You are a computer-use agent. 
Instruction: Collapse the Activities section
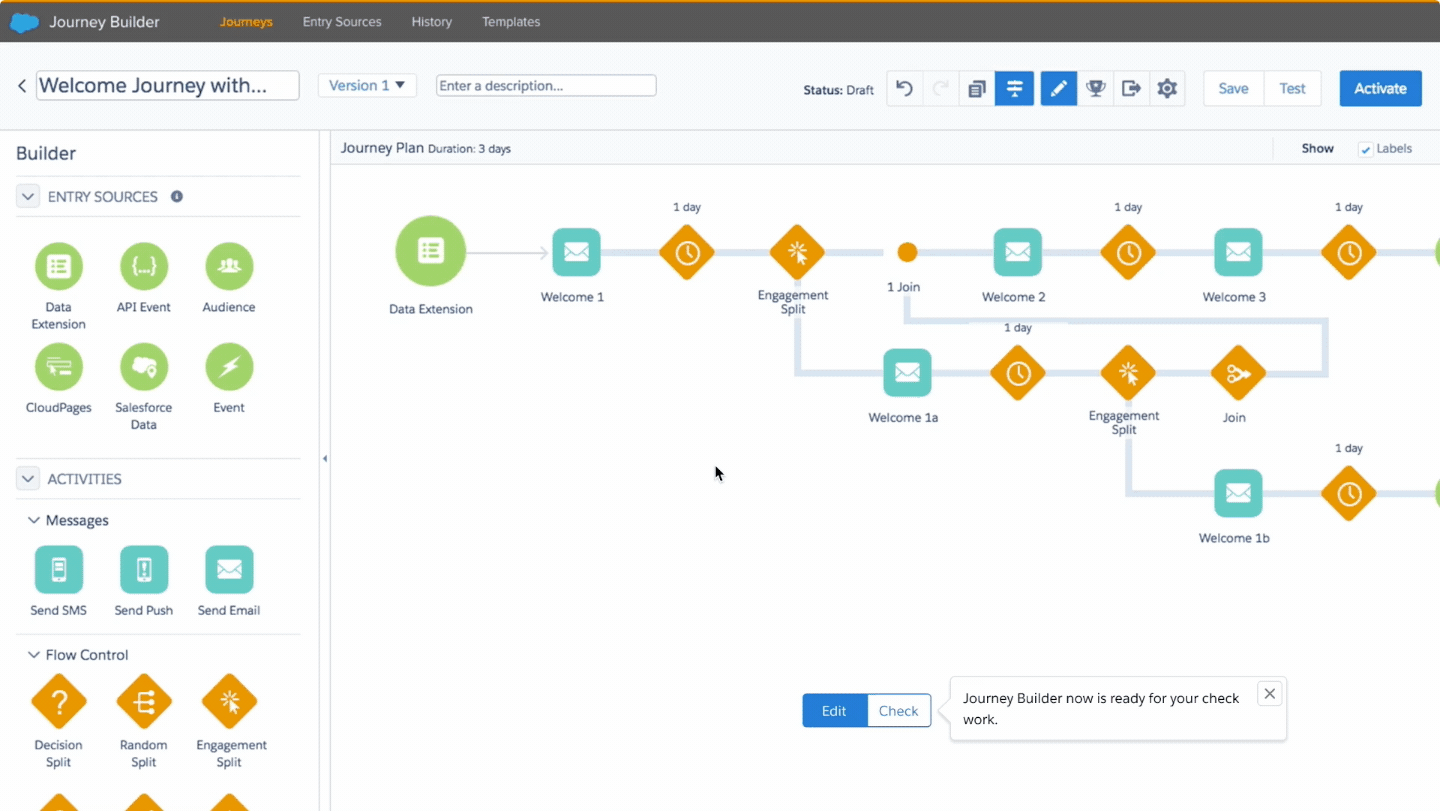point(27,479)
